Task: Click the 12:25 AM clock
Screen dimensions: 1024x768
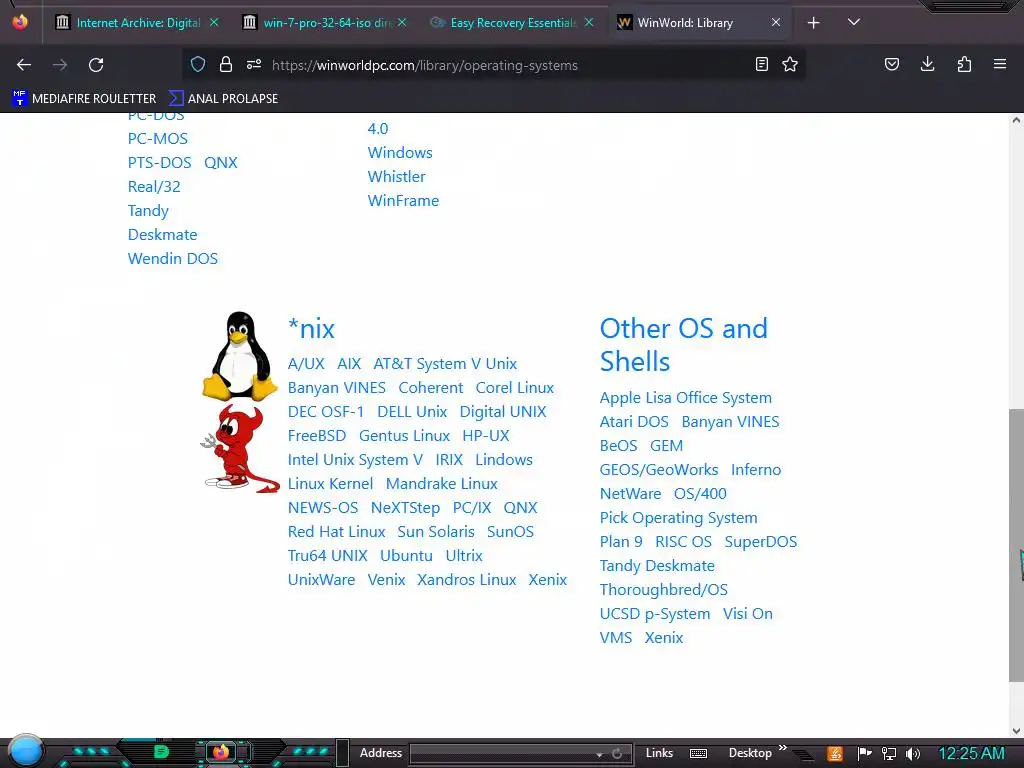Action: [x=971, y=754]
